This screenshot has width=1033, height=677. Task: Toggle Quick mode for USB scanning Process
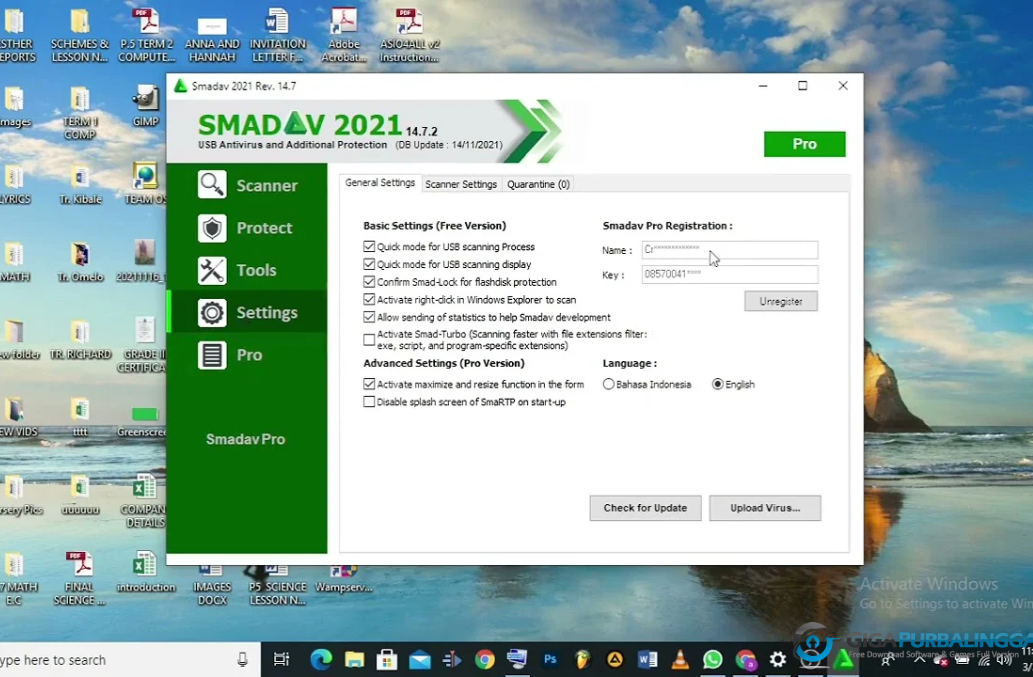369,246
